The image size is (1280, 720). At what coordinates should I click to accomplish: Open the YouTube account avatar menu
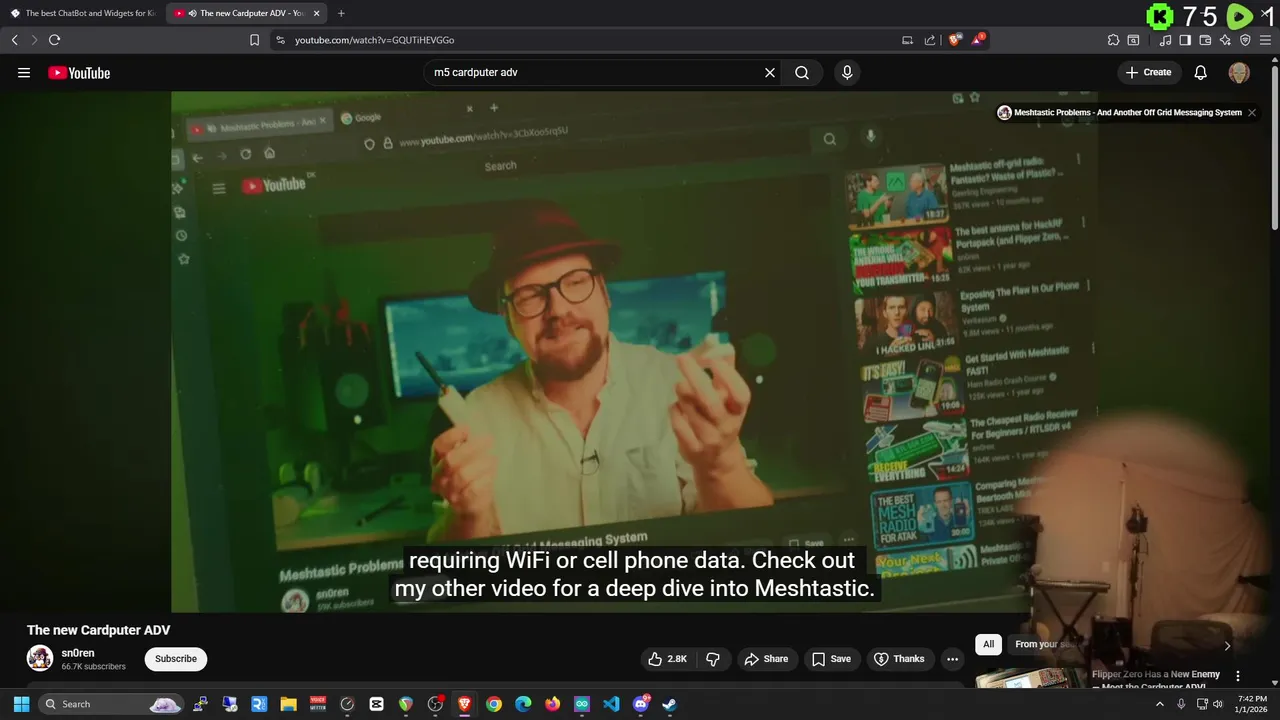(1239, 73)
